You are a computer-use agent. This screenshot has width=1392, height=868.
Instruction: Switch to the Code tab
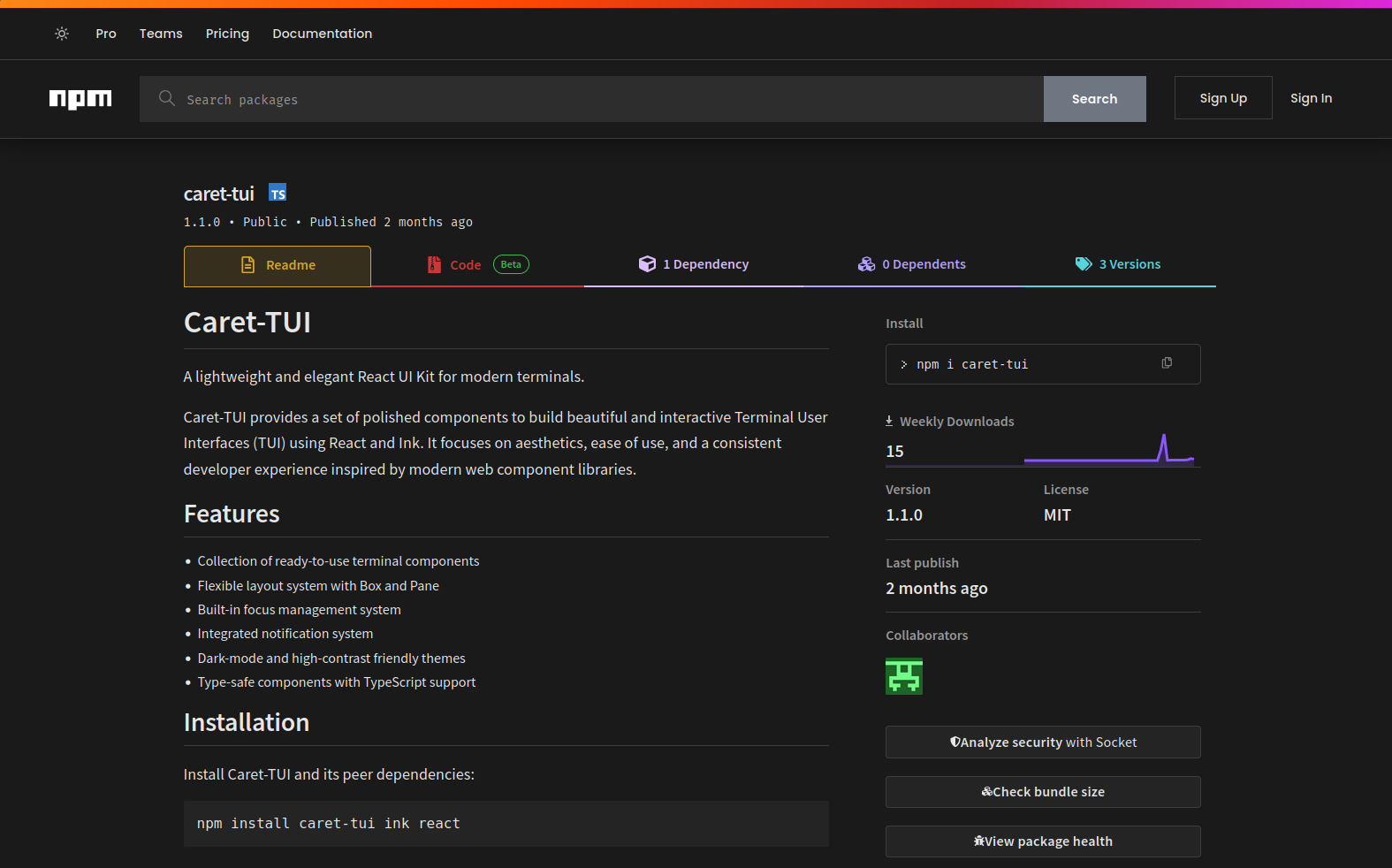click(x=478, y=265)
